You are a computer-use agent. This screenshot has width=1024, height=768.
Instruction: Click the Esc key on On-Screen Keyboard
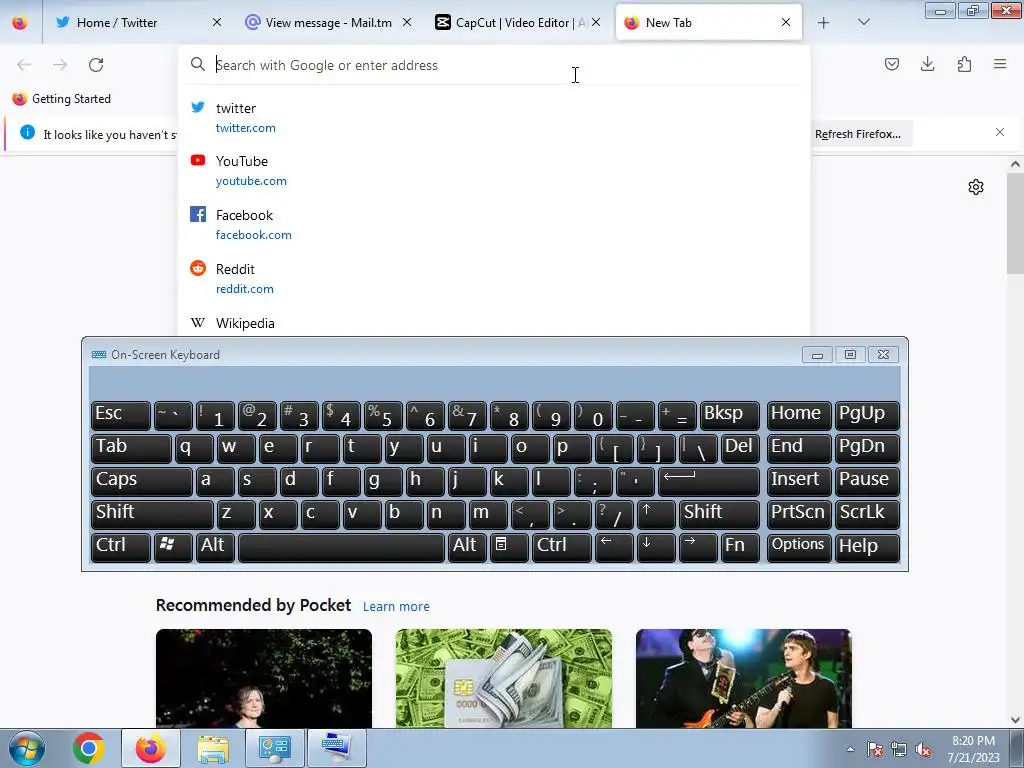[121, 415]
